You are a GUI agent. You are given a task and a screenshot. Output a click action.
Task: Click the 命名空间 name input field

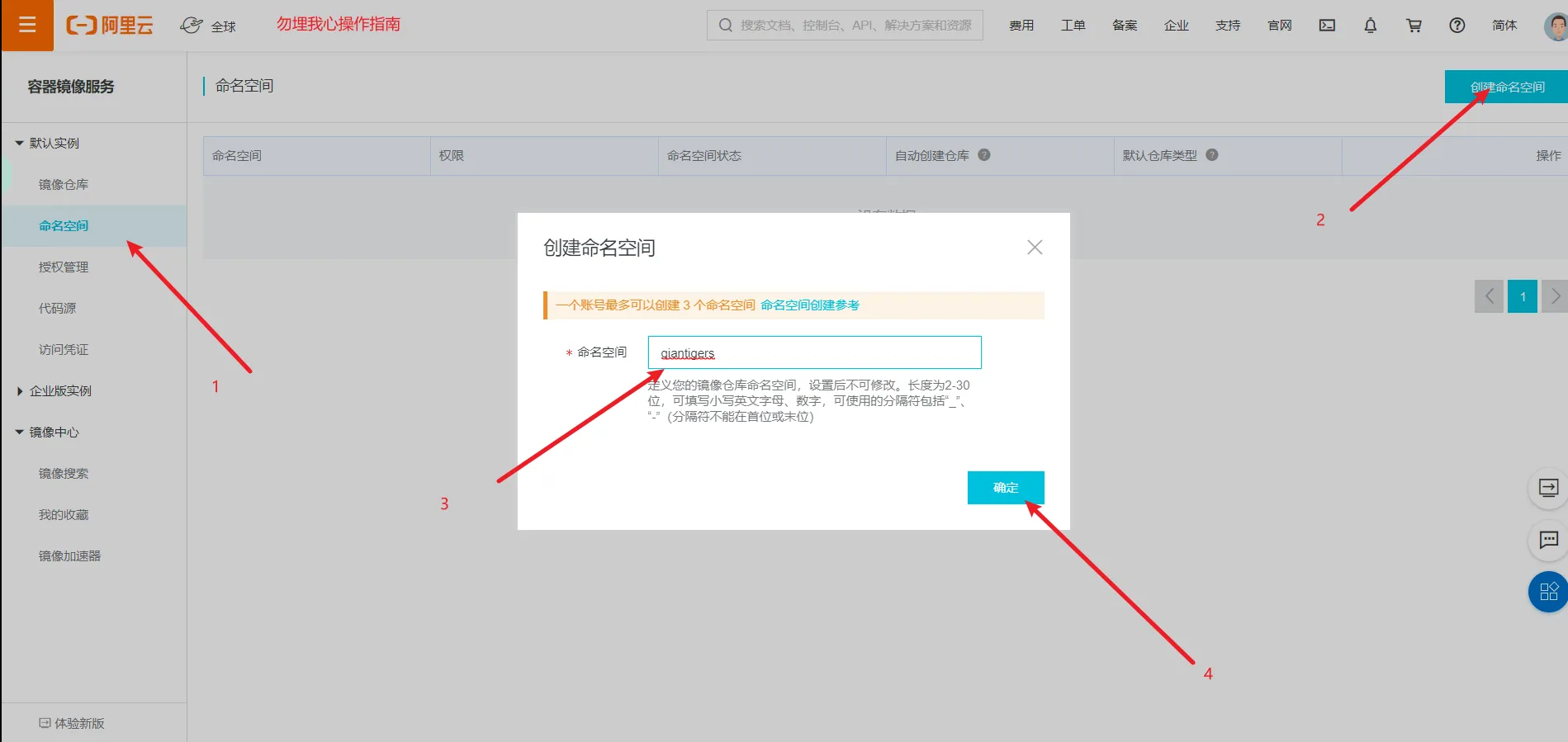(x=814, y=352)
